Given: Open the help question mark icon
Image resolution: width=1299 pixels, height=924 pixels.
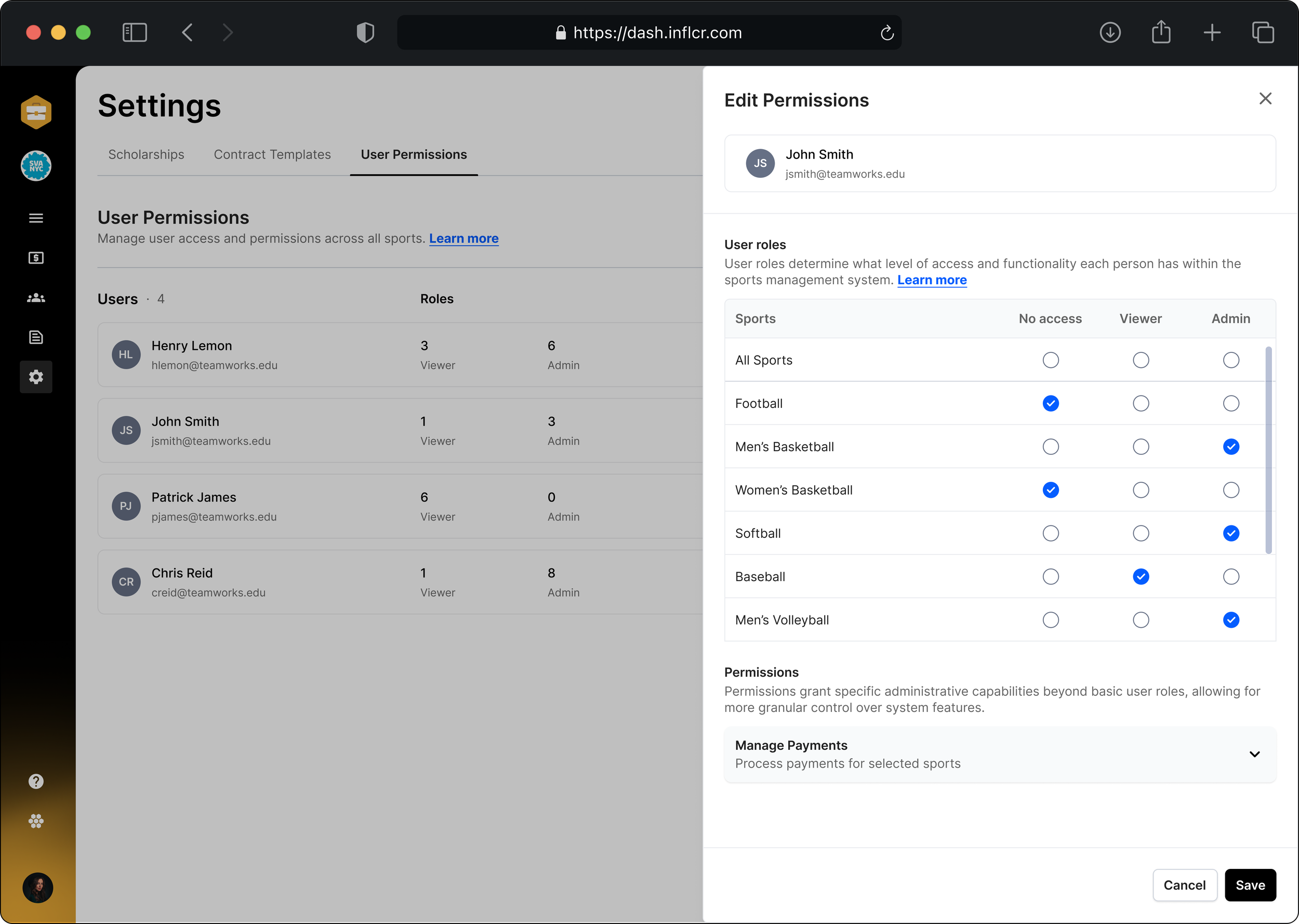Looking at the screenshot, I should [36, 781].
